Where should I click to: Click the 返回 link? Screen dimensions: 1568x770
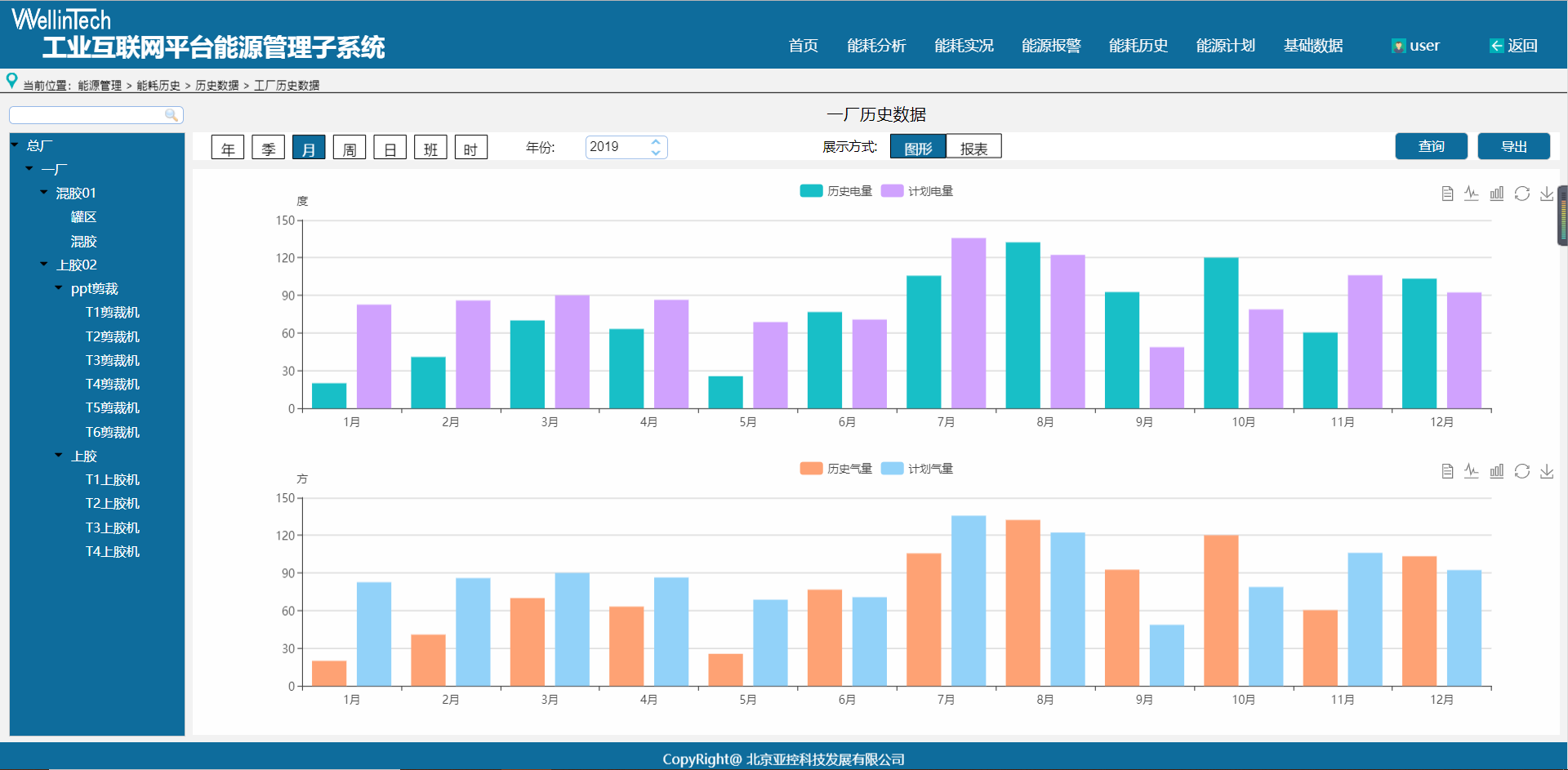(x=1522, y=46)
